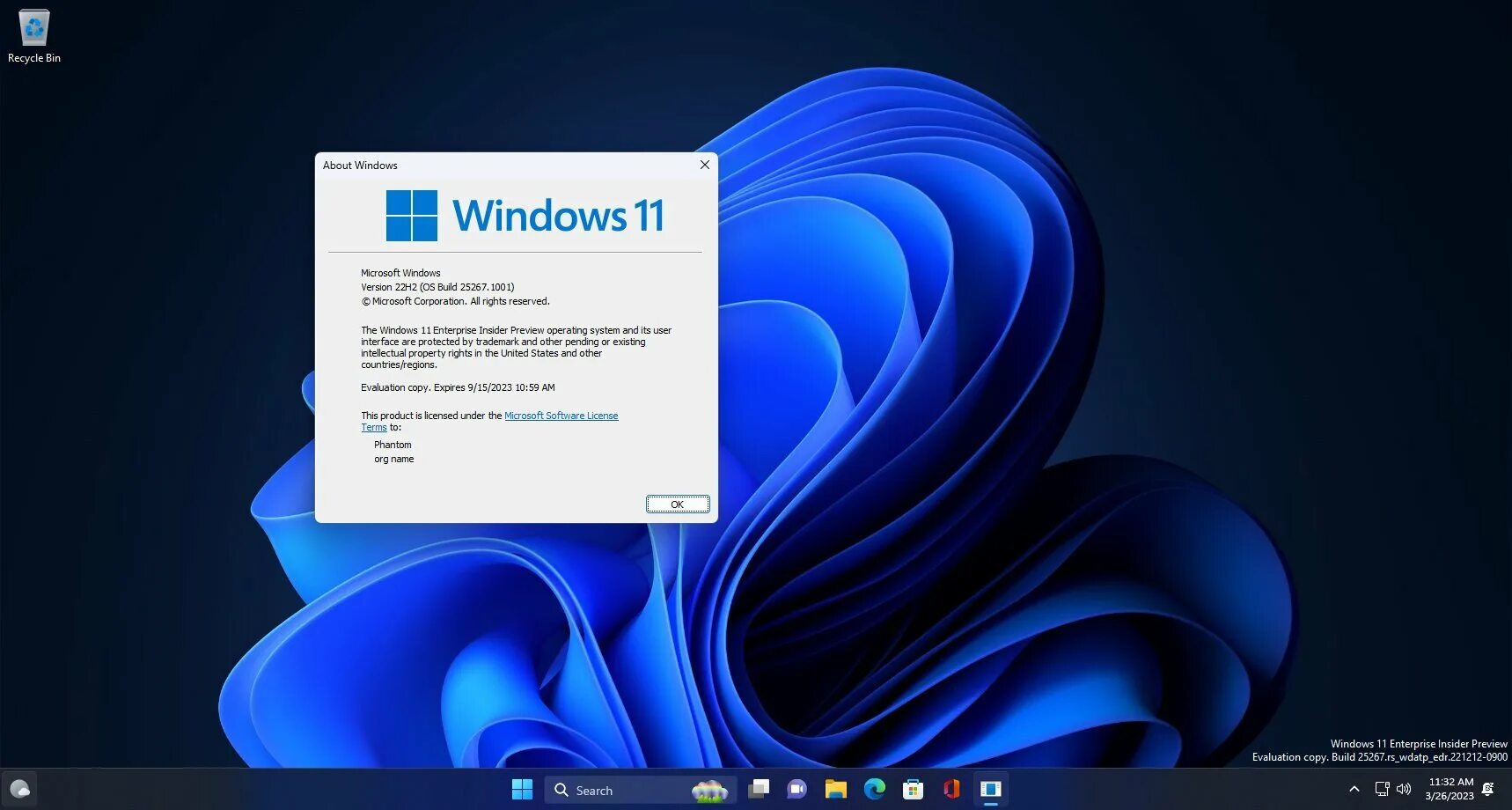
Task: Click the 'About Windows' title bar text
Action: pos(360,166)
